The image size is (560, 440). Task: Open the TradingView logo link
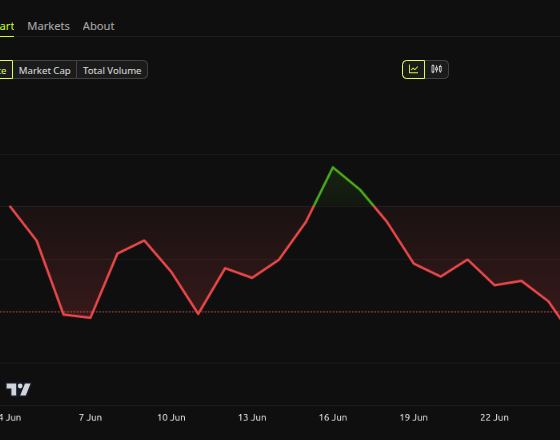(x=18, y=389)
